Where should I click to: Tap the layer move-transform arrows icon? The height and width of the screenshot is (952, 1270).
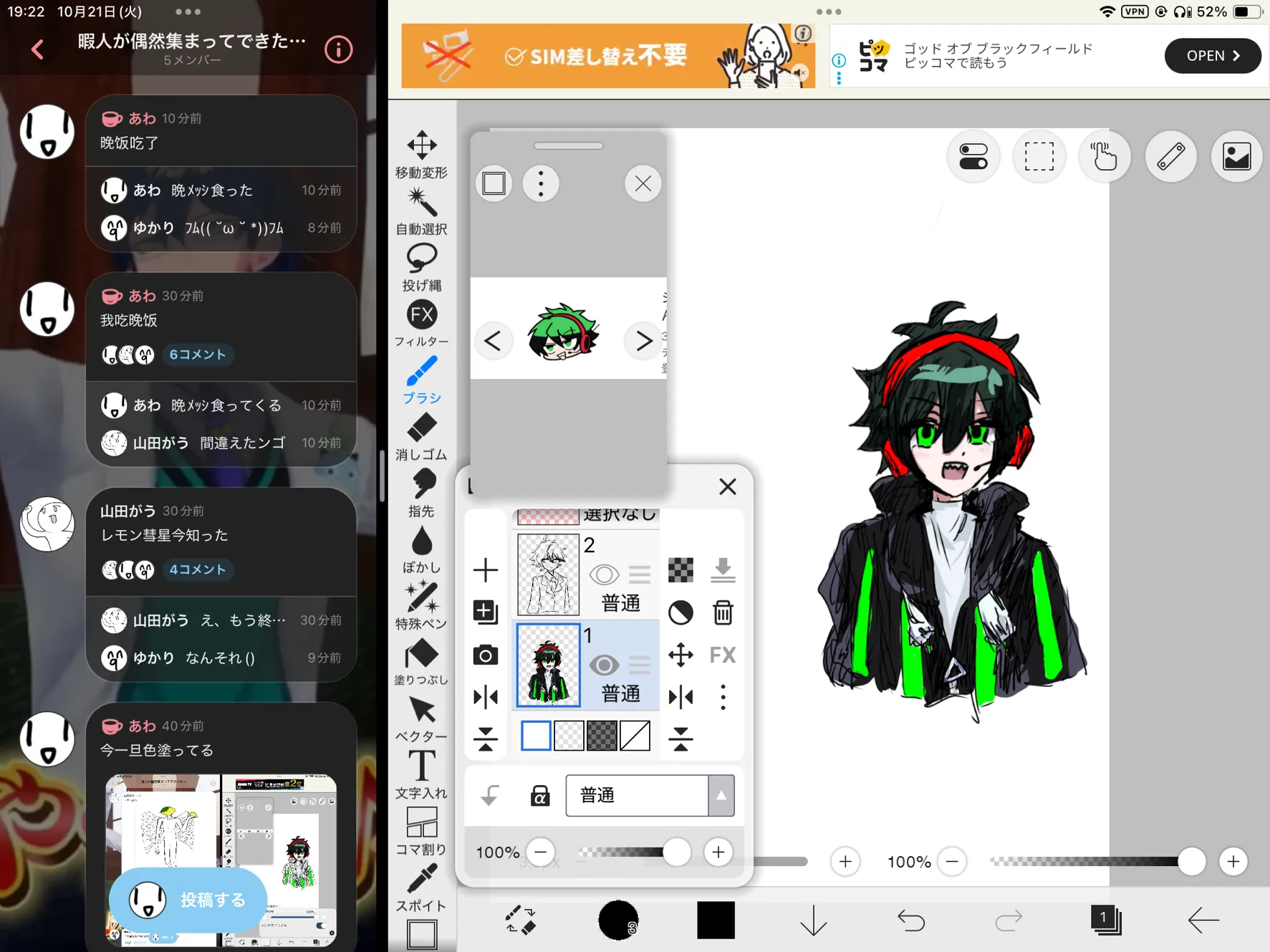(x=680, y=655)
